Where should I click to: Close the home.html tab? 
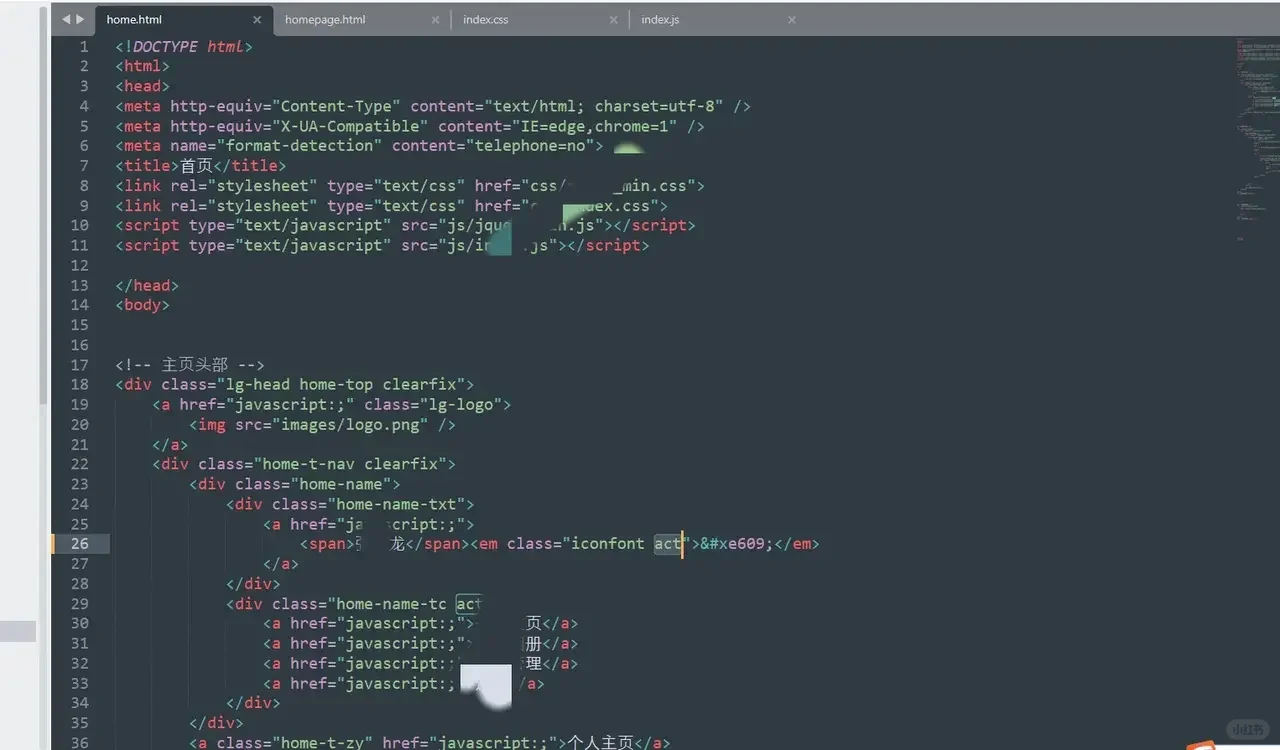257,20
